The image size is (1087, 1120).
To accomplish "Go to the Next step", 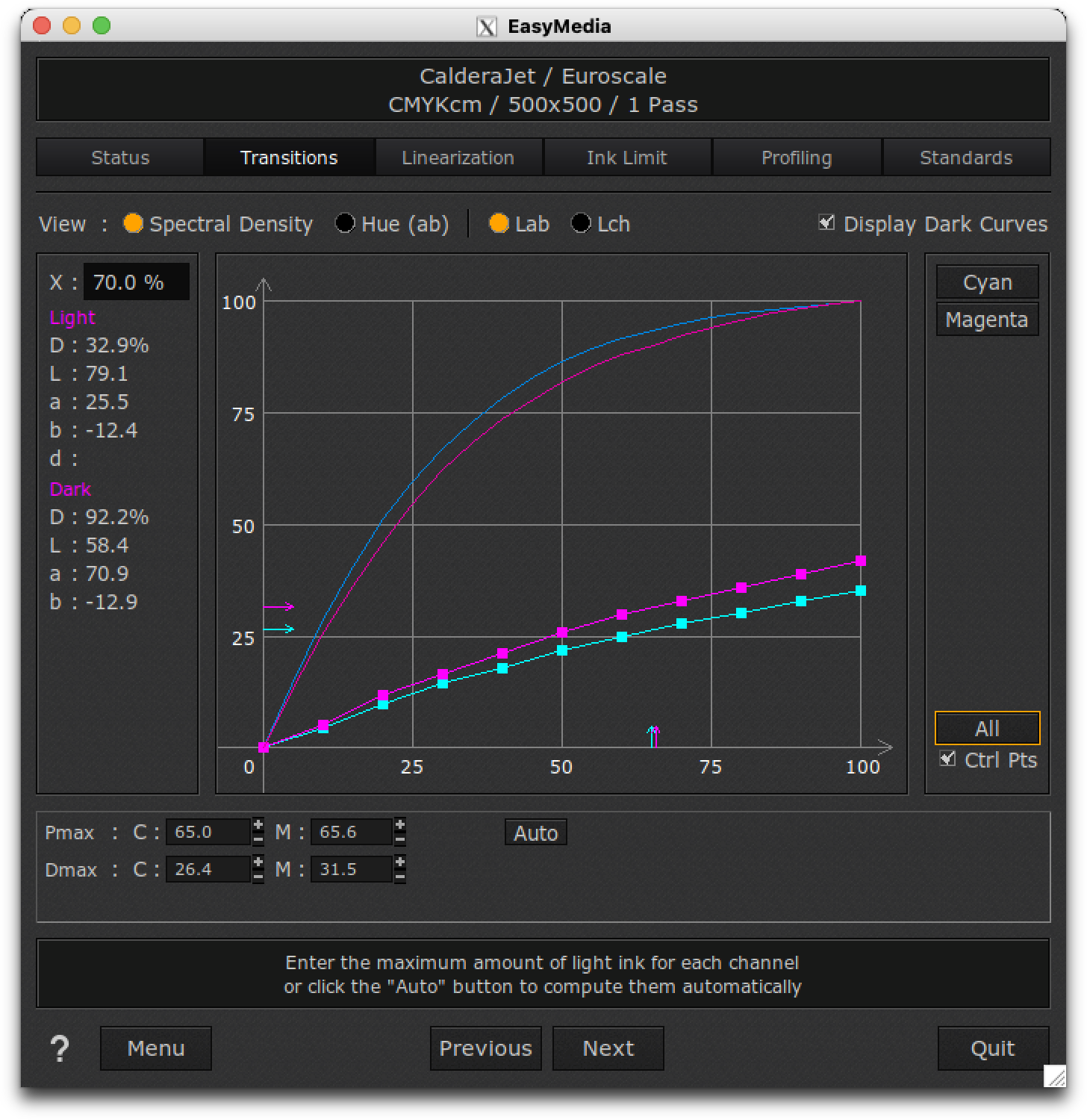I will [608, 1048].
